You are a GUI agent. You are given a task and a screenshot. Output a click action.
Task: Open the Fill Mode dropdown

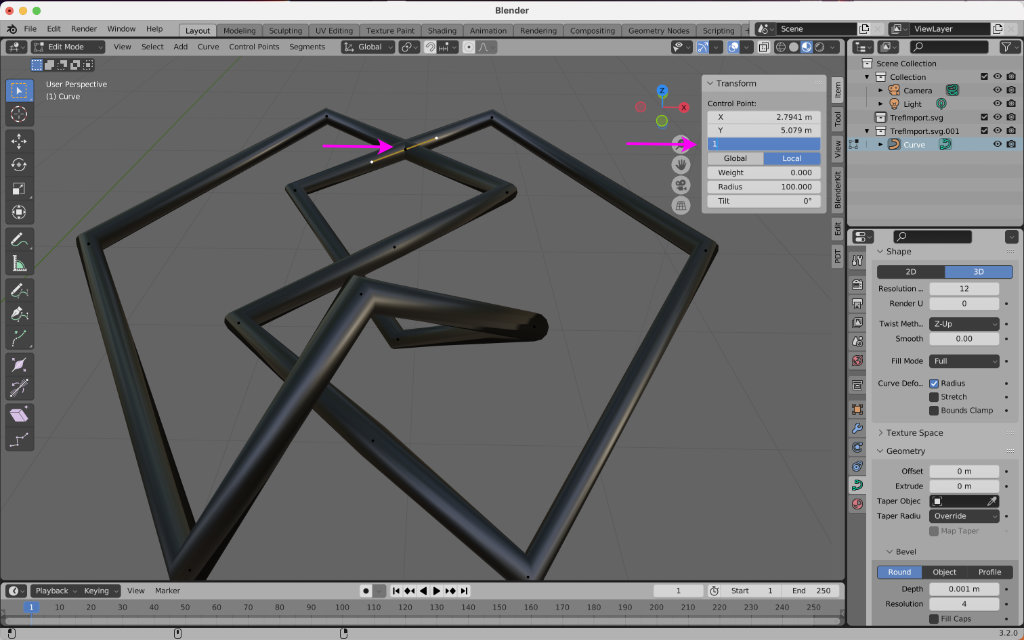(964, 361)
